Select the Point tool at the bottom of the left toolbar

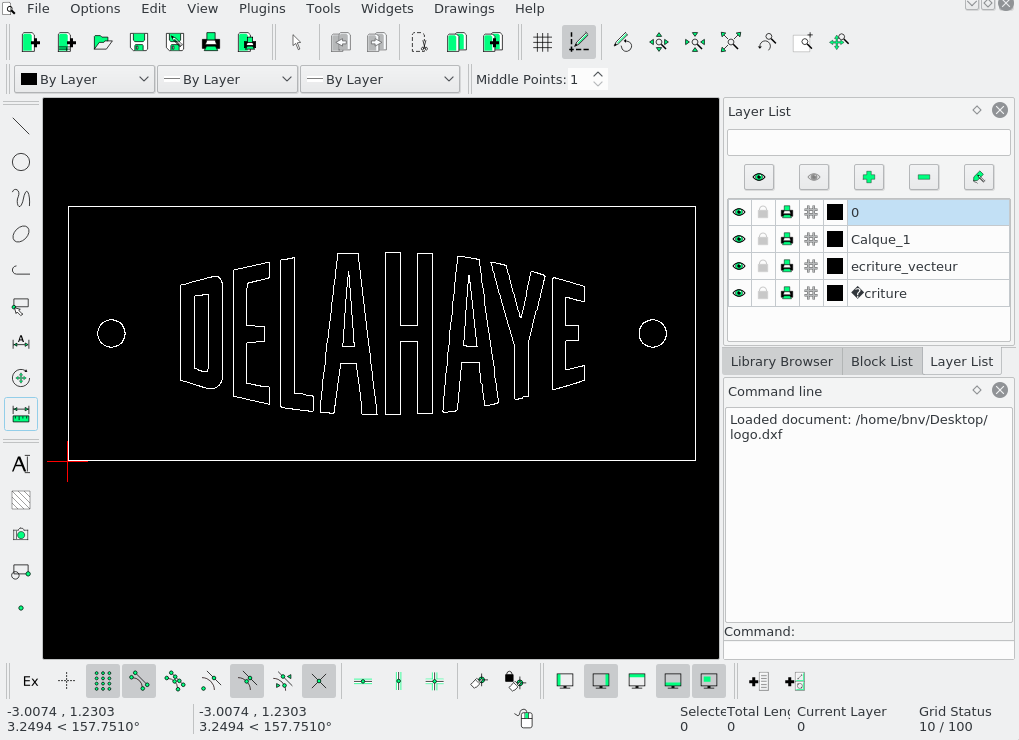point(21,608)
